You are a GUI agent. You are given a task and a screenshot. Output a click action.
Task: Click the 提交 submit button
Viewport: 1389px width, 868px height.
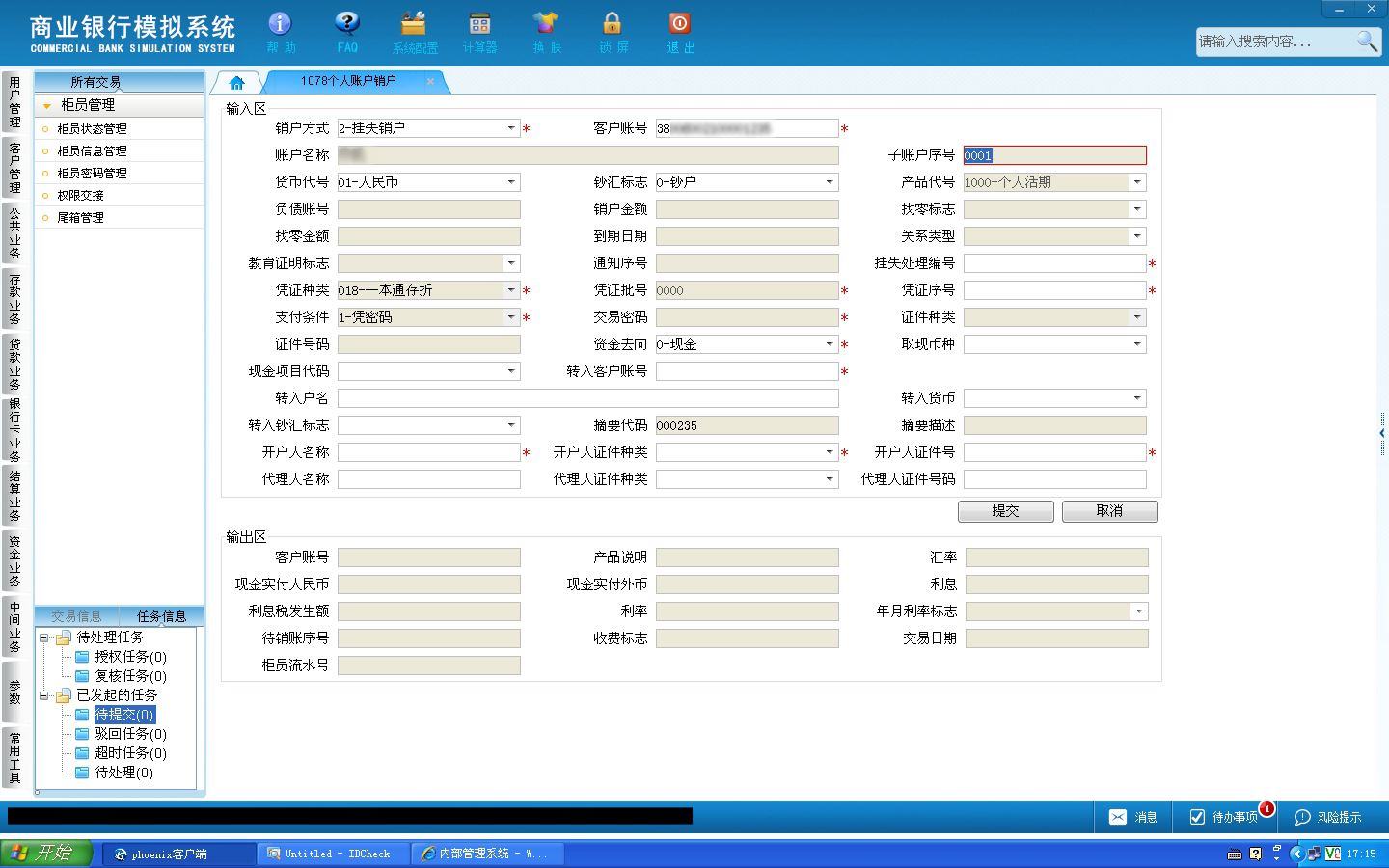coord(1005,511)
